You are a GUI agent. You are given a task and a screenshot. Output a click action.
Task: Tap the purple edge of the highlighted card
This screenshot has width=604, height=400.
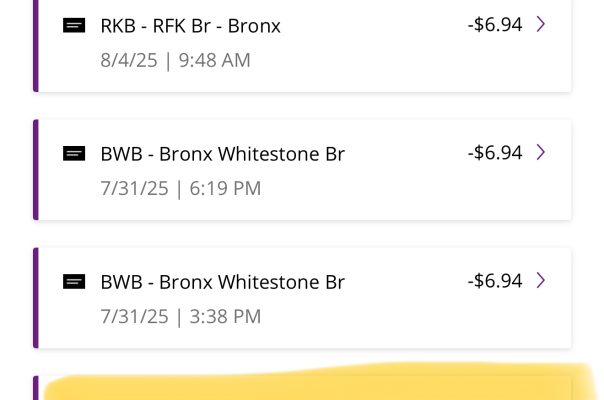click(x=36, y=389)
